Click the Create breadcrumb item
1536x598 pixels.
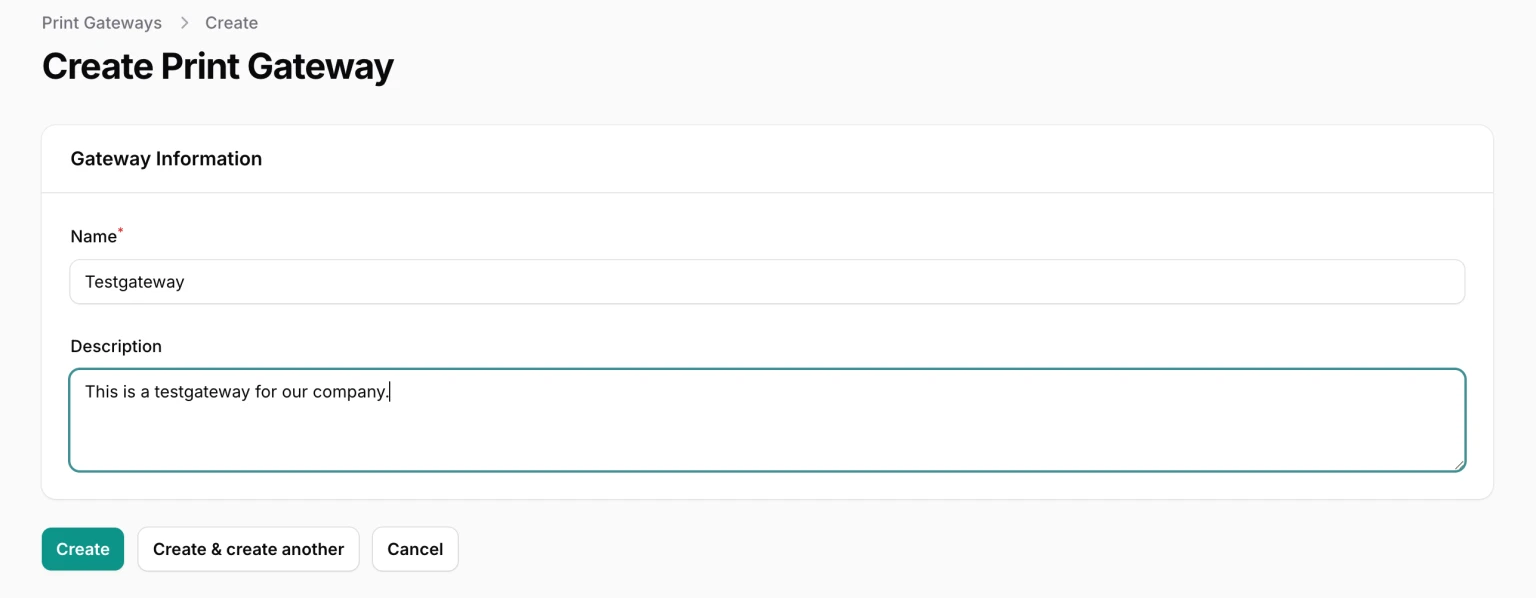(x=232, y=23)
